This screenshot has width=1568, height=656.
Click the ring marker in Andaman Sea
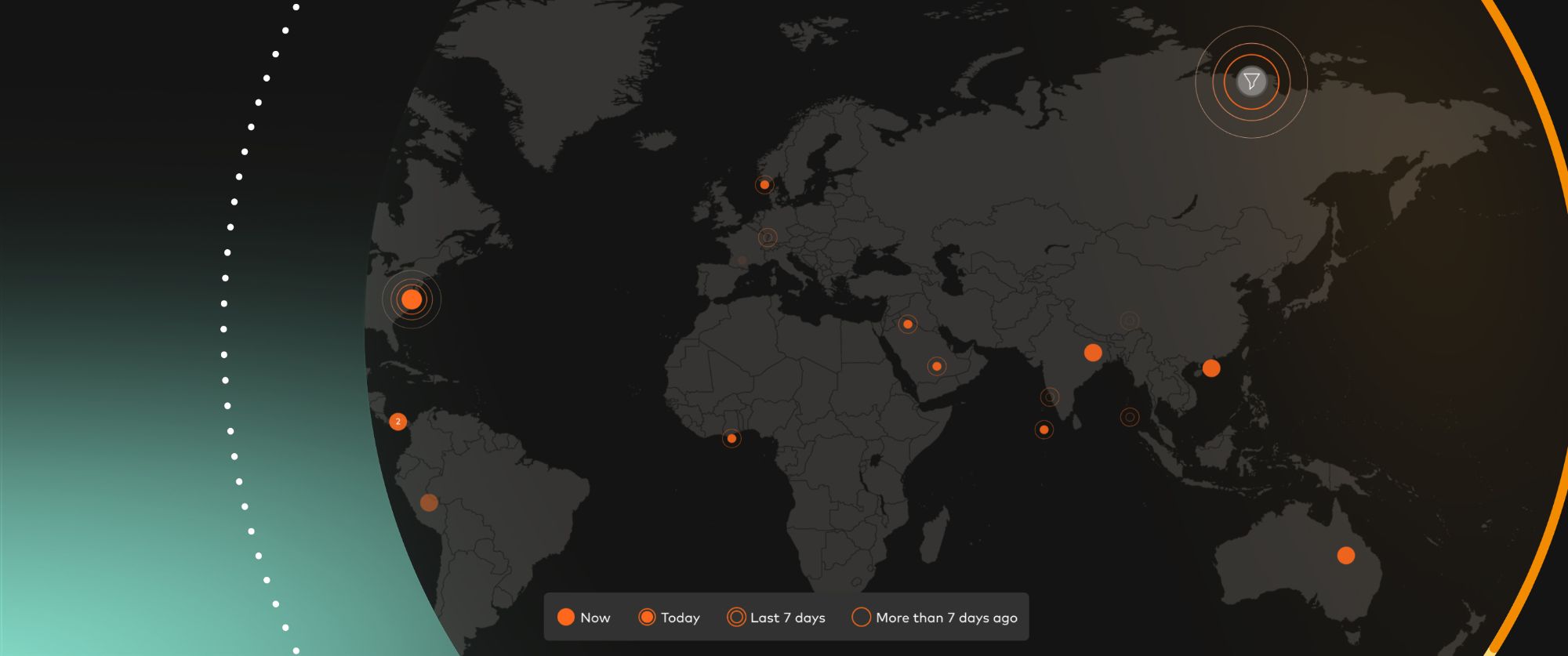[x=1130, y=417]
